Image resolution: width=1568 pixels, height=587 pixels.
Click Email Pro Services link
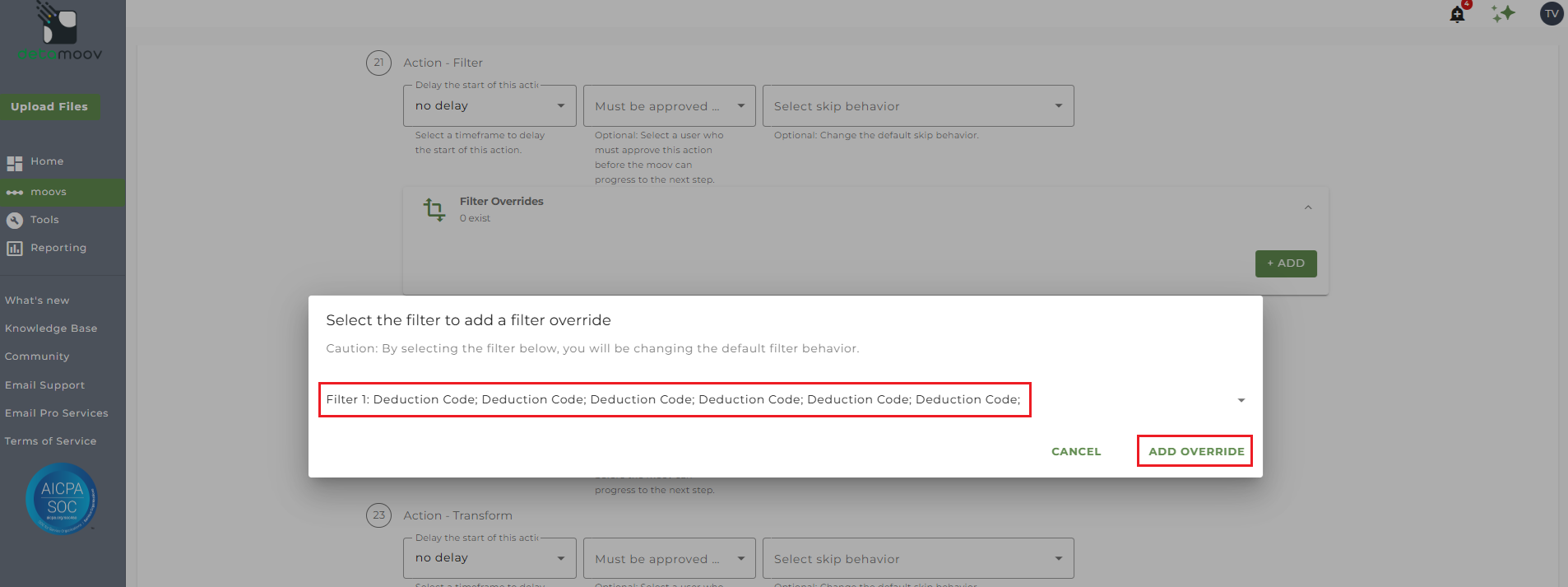[57, 413]
